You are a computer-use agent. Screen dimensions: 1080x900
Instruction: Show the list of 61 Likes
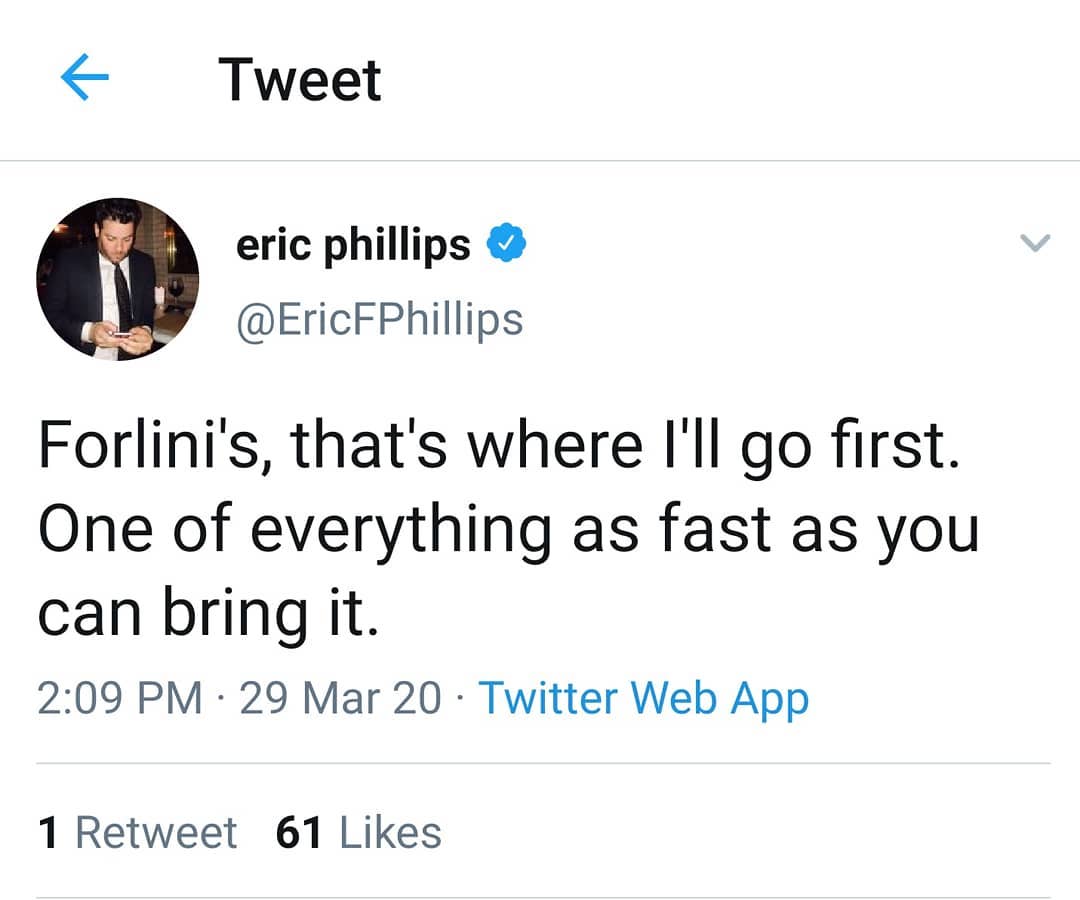pyautogui.click(x=358, y=832)
